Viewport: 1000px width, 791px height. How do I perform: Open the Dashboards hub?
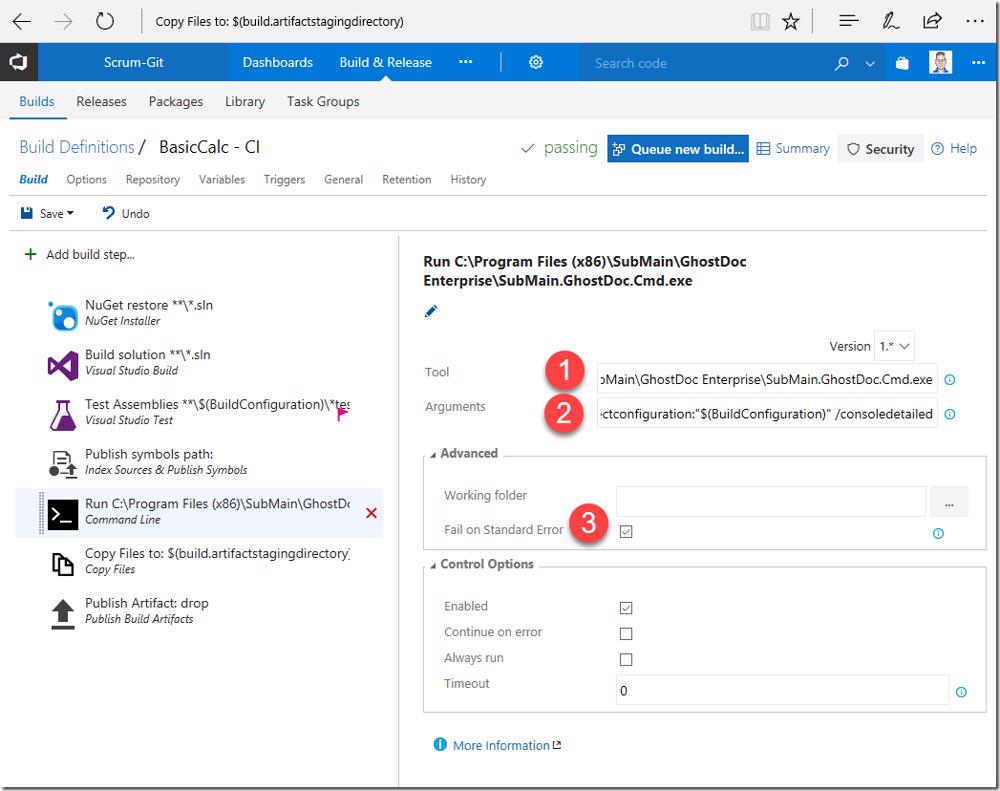(277, 63)
